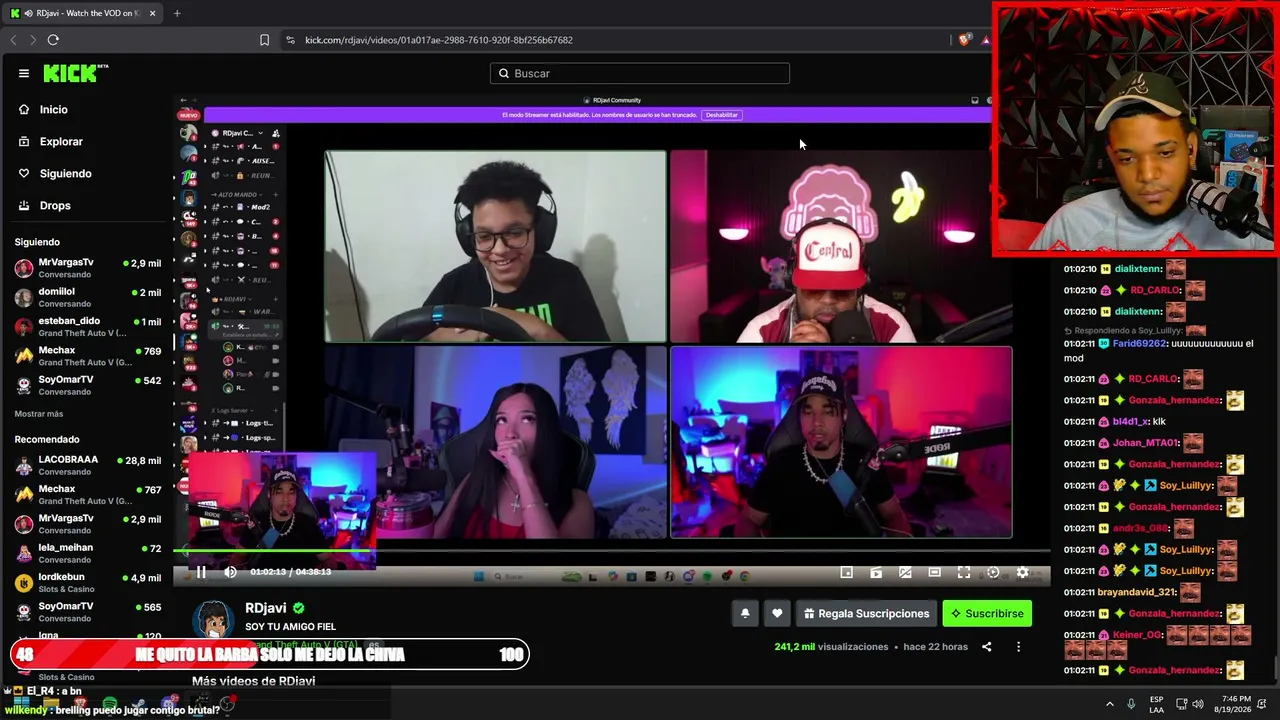Enter fullscreen video mode
This screenshot has width=1280, height=720.
click(964, 572)
